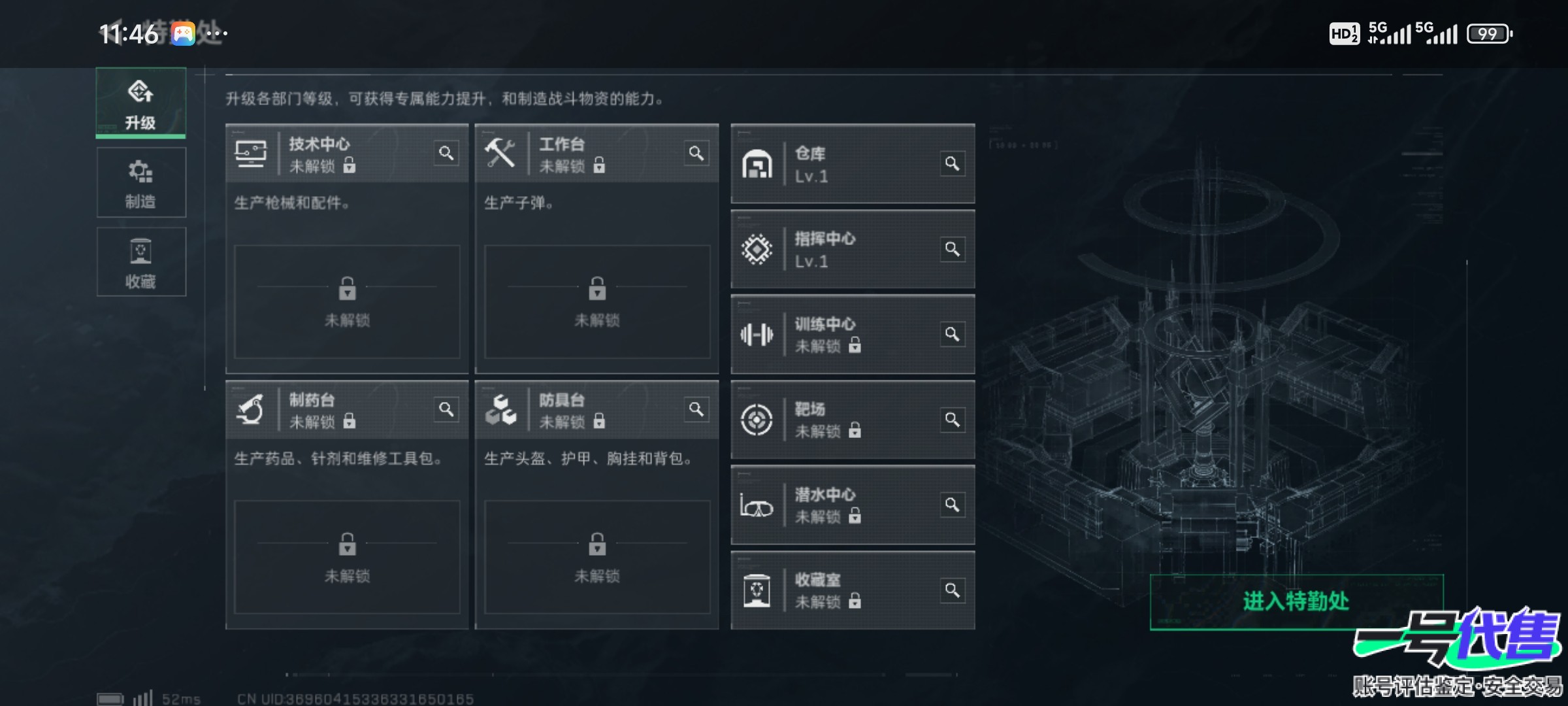Image resolution: width=1568 pixels, height=706 pixels.
Task: Click the locked 技术中心 production slot
Action: [347, 301]
